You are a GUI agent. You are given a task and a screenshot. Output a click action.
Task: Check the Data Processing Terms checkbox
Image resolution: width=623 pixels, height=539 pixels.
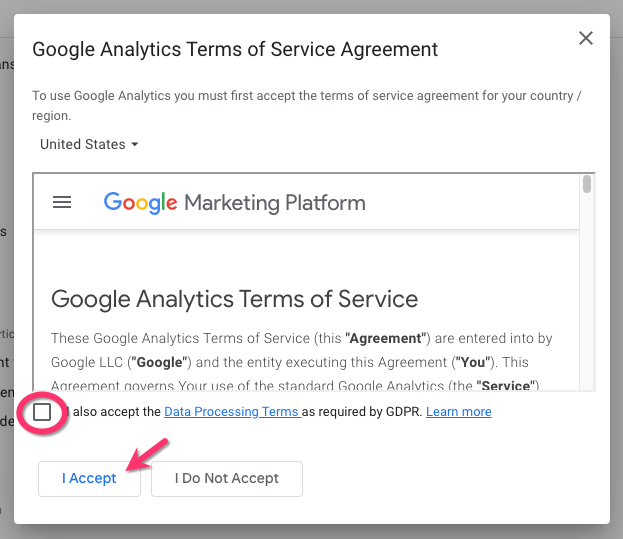tap(42, 412)
